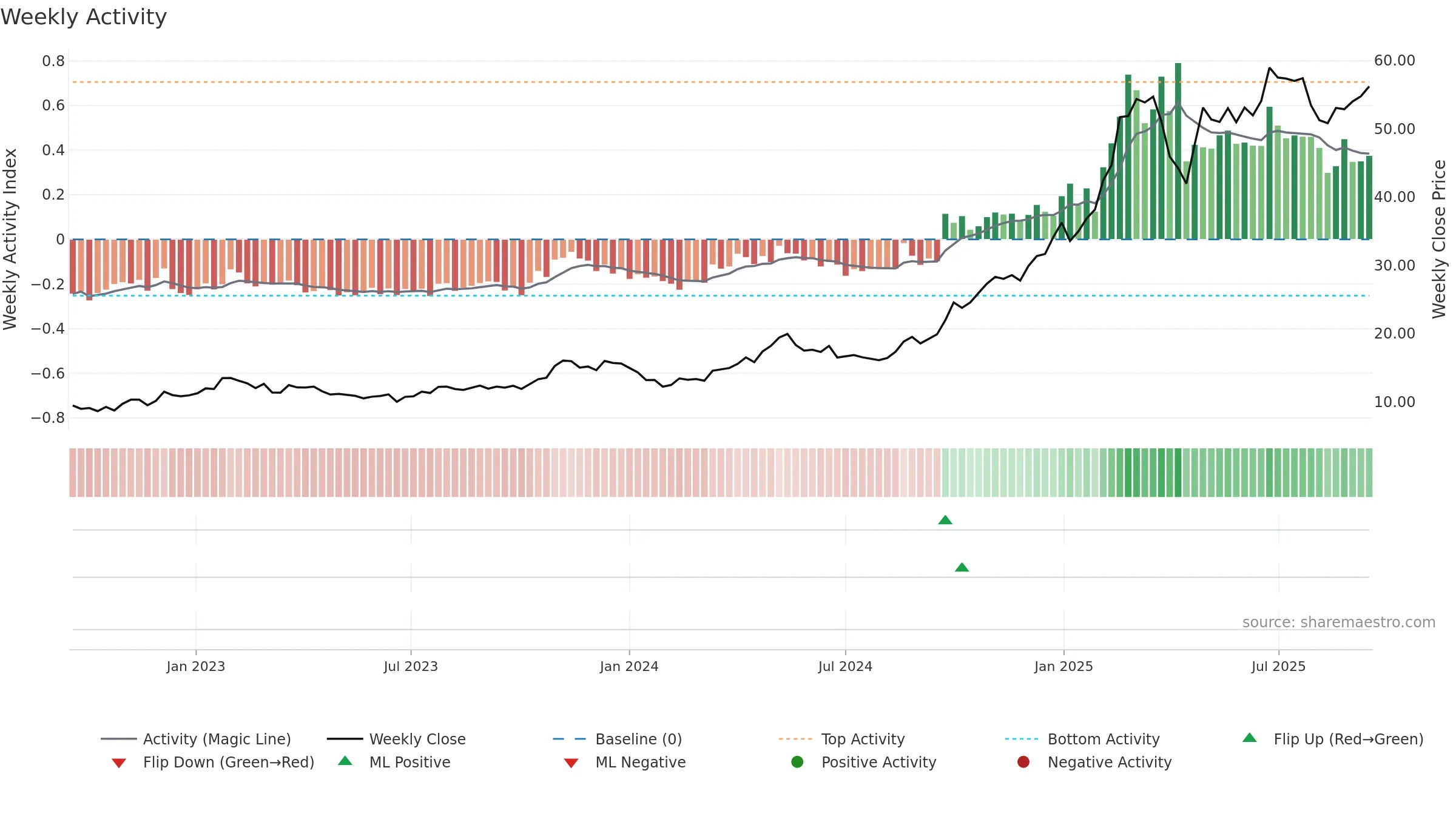
Task: Toggle Flip Down (Green→Red) legend entry
Action: click(x=212, y=762)
